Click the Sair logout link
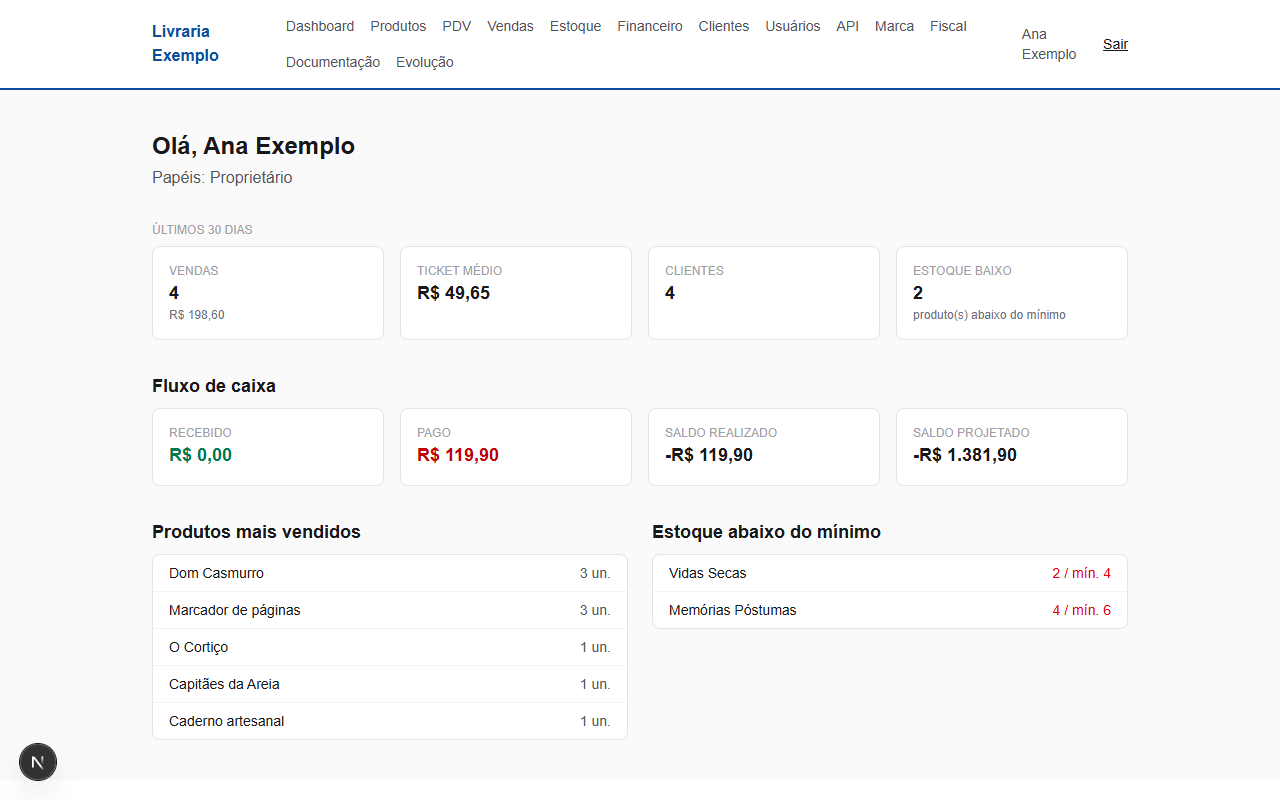1280x800 pixels. [1115, 44]
